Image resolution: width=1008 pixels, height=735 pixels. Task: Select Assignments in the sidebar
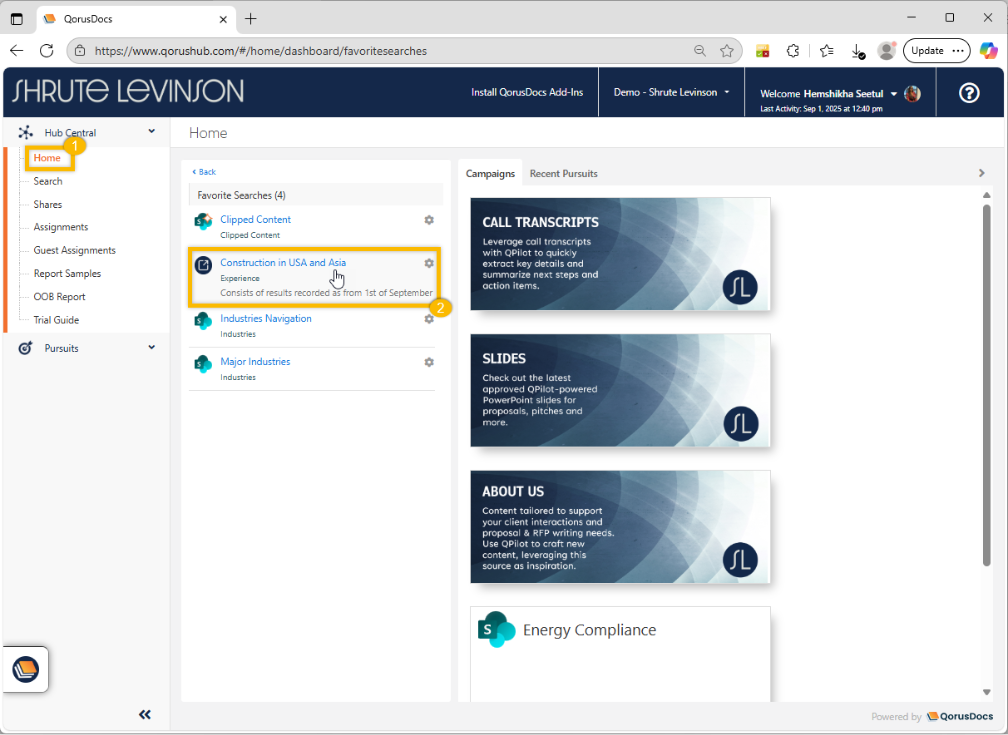tap(60, 227)
